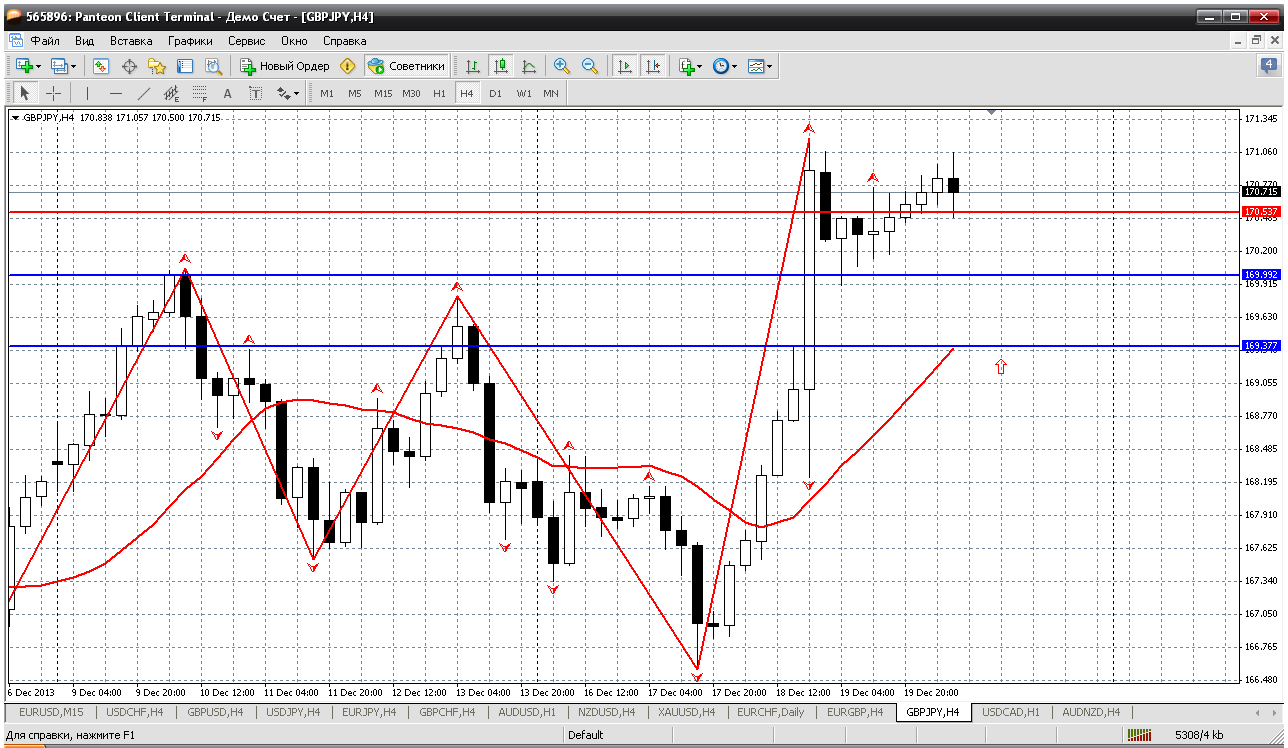
Task: Select the Fibonacci Retracement tool
Action: pos(199,93)
